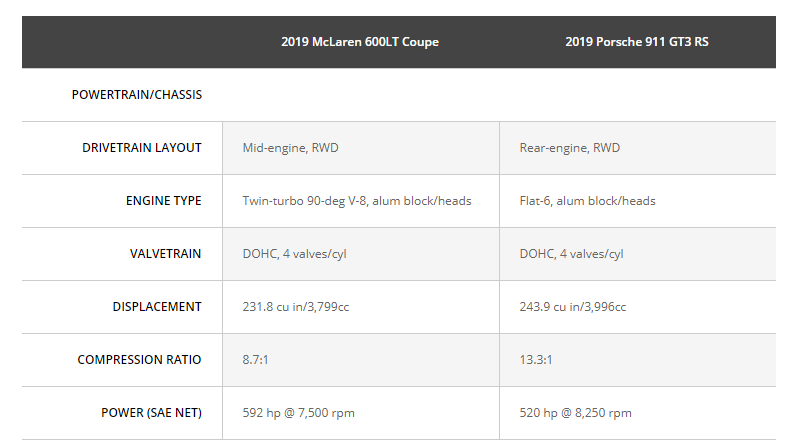The width and height of the screenshot is (791, 446).
Task: Select the 231.8 cu in/3,799cc cell
Action: (x=296, y=307)
